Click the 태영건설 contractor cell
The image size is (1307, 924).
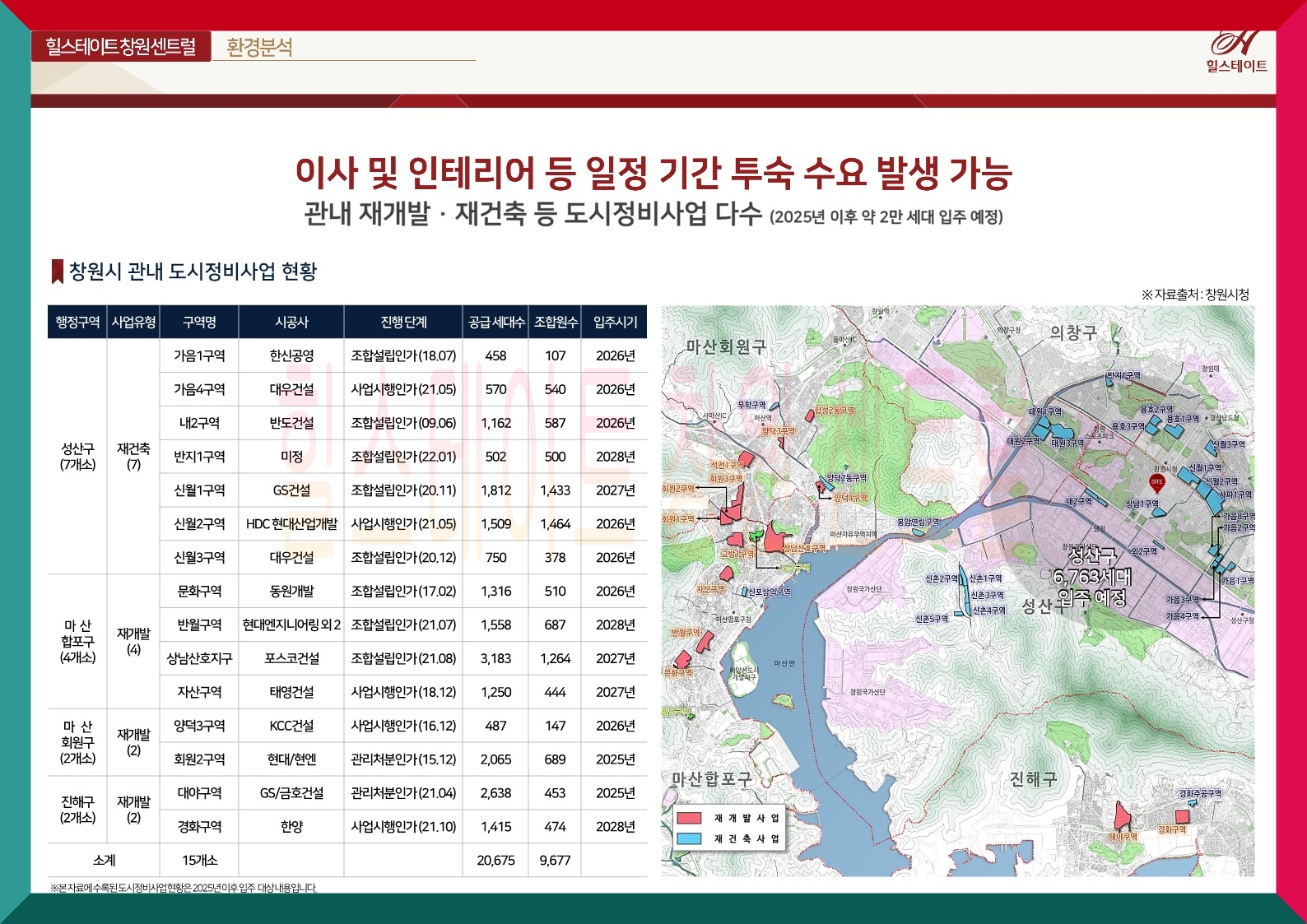click(x=291, y=693)
